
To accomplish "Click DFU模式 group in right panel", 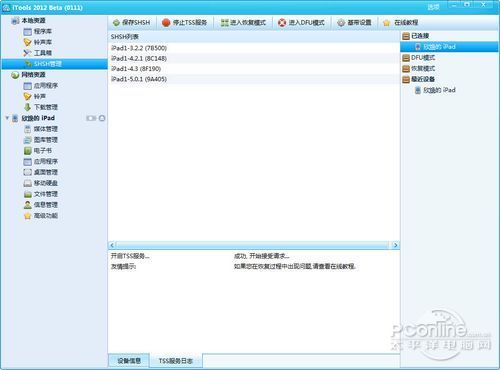I will pyautogui.click(x=419, y=58).
